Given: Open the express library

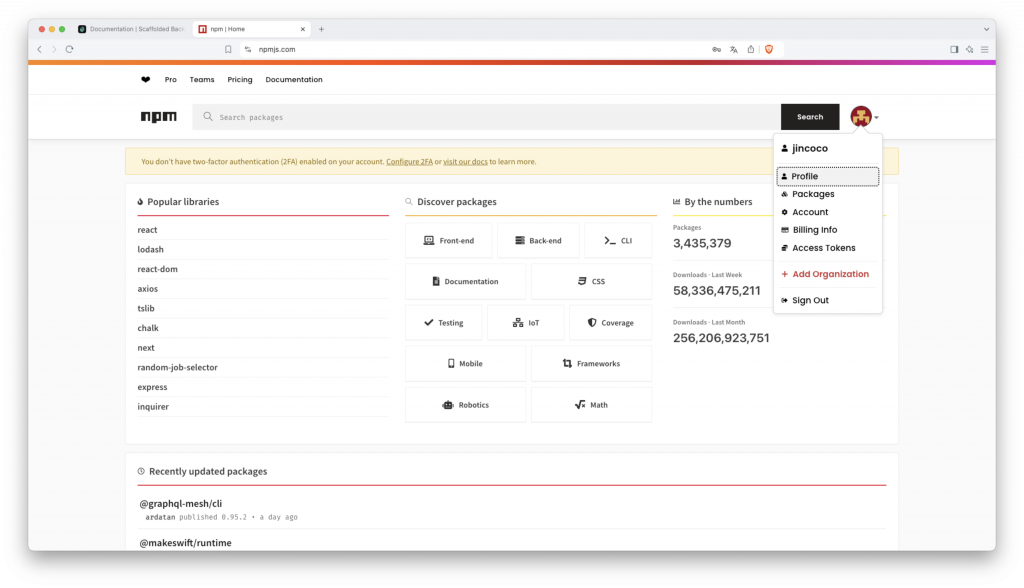Looking at the screenshot, I should (152, 387).
